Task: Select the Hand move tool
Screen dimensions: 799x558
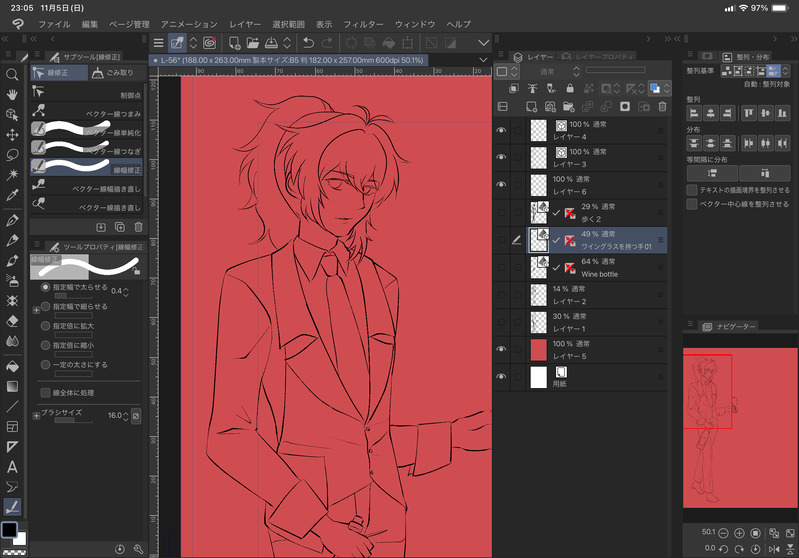Action: 12,94
